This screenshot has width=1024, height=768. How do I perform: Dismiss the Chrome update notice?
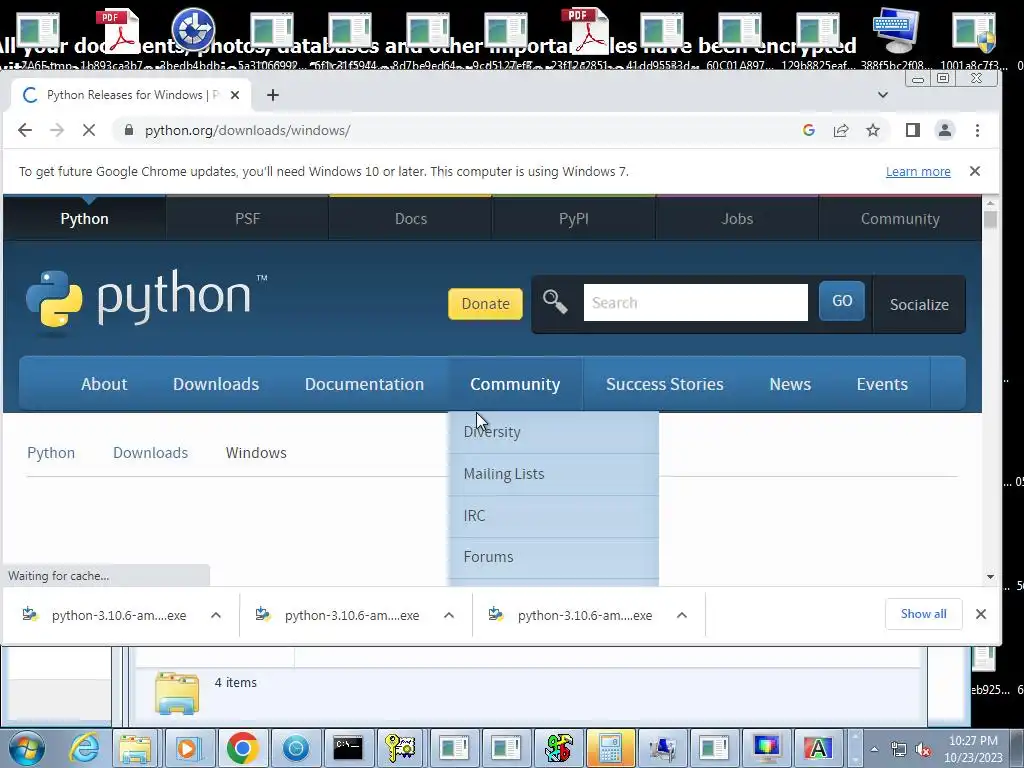click(974, 171)
